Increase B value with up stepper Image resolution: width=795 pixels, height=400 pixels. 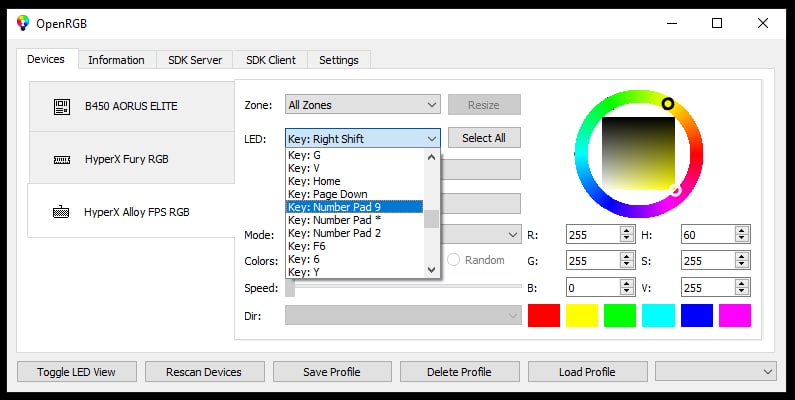(x=627, y=283)
